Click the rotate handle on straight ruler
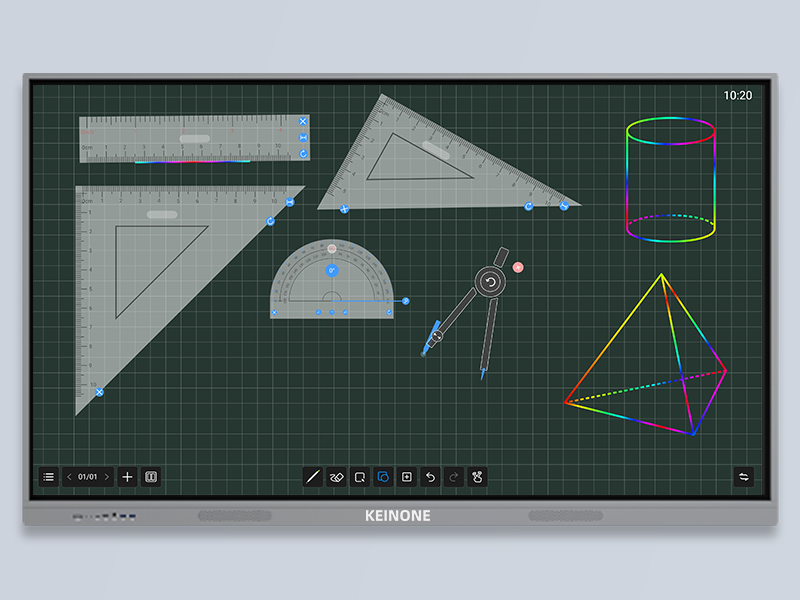Image resolution: width=800 pixels, height=600 pixels. pos(303,154)
